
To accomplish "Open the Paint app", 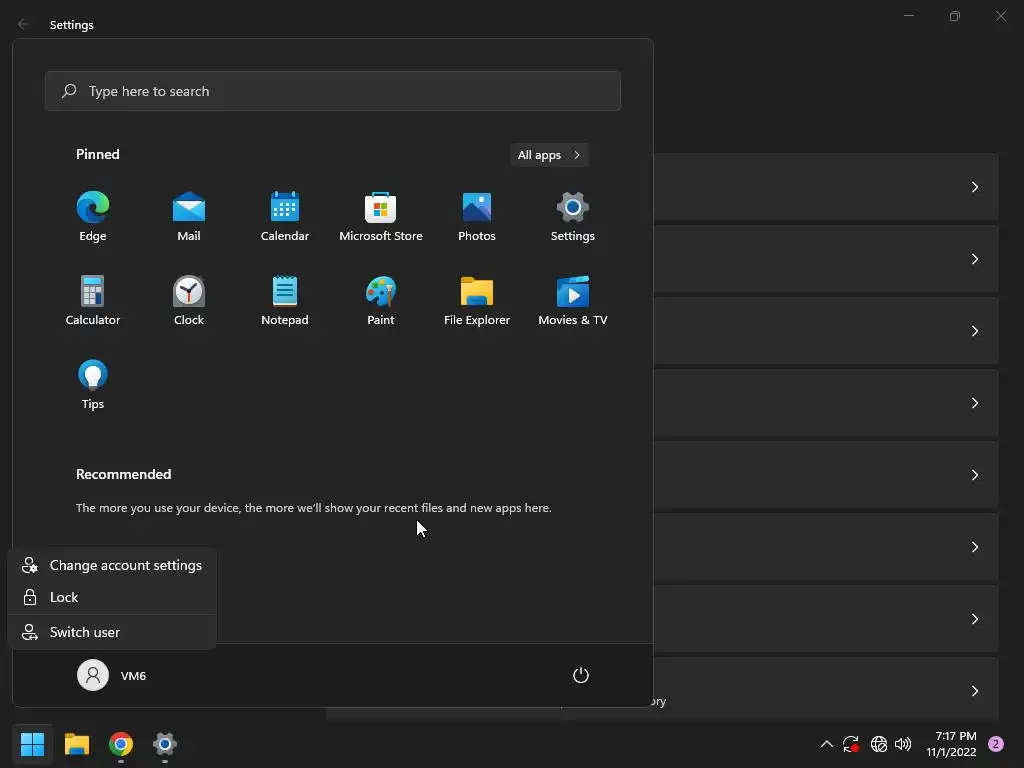I will point(381,300).
